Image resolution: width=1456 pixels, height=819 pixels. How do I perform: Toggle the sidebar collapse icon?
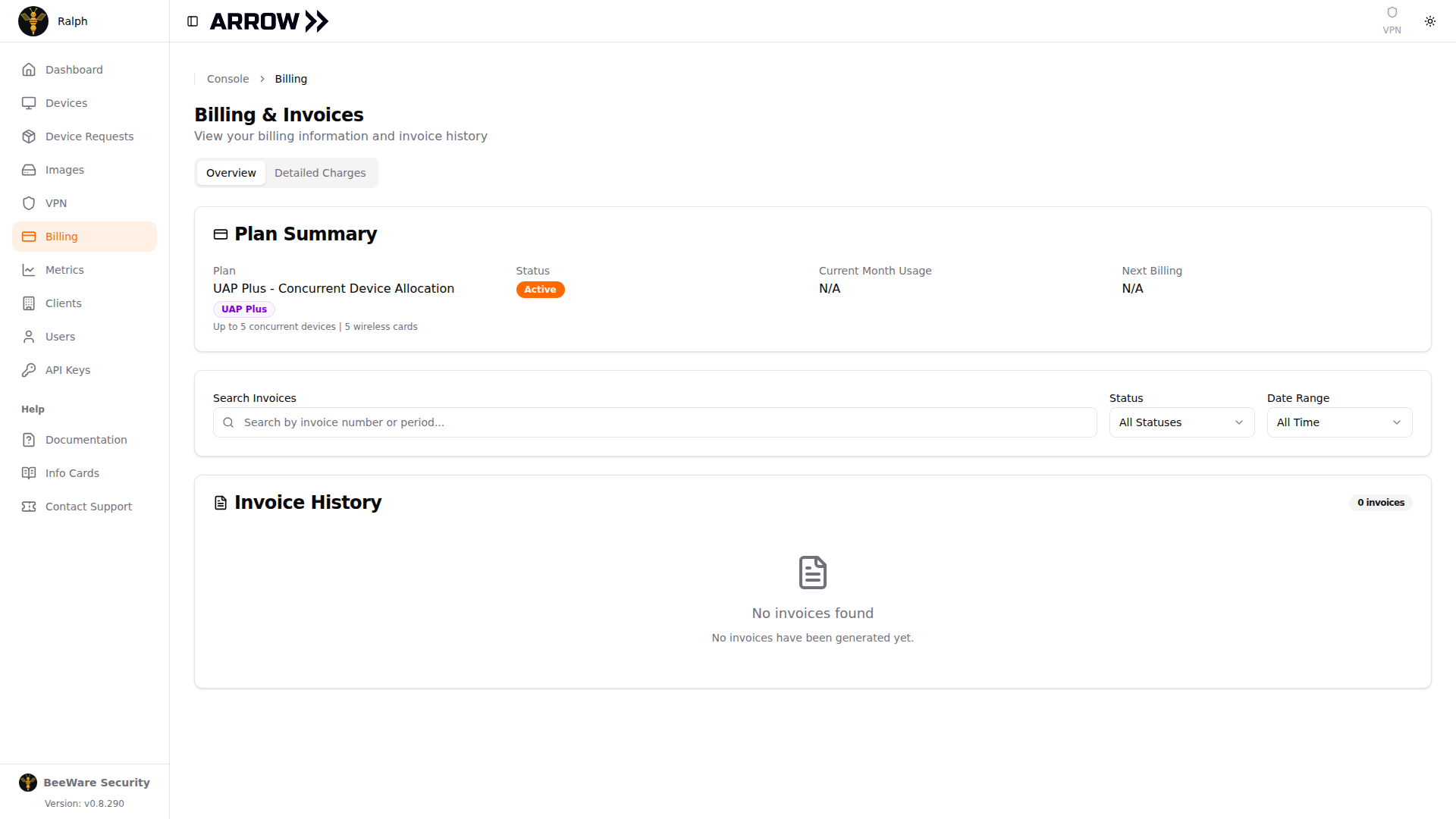click(x=193, y=21)
